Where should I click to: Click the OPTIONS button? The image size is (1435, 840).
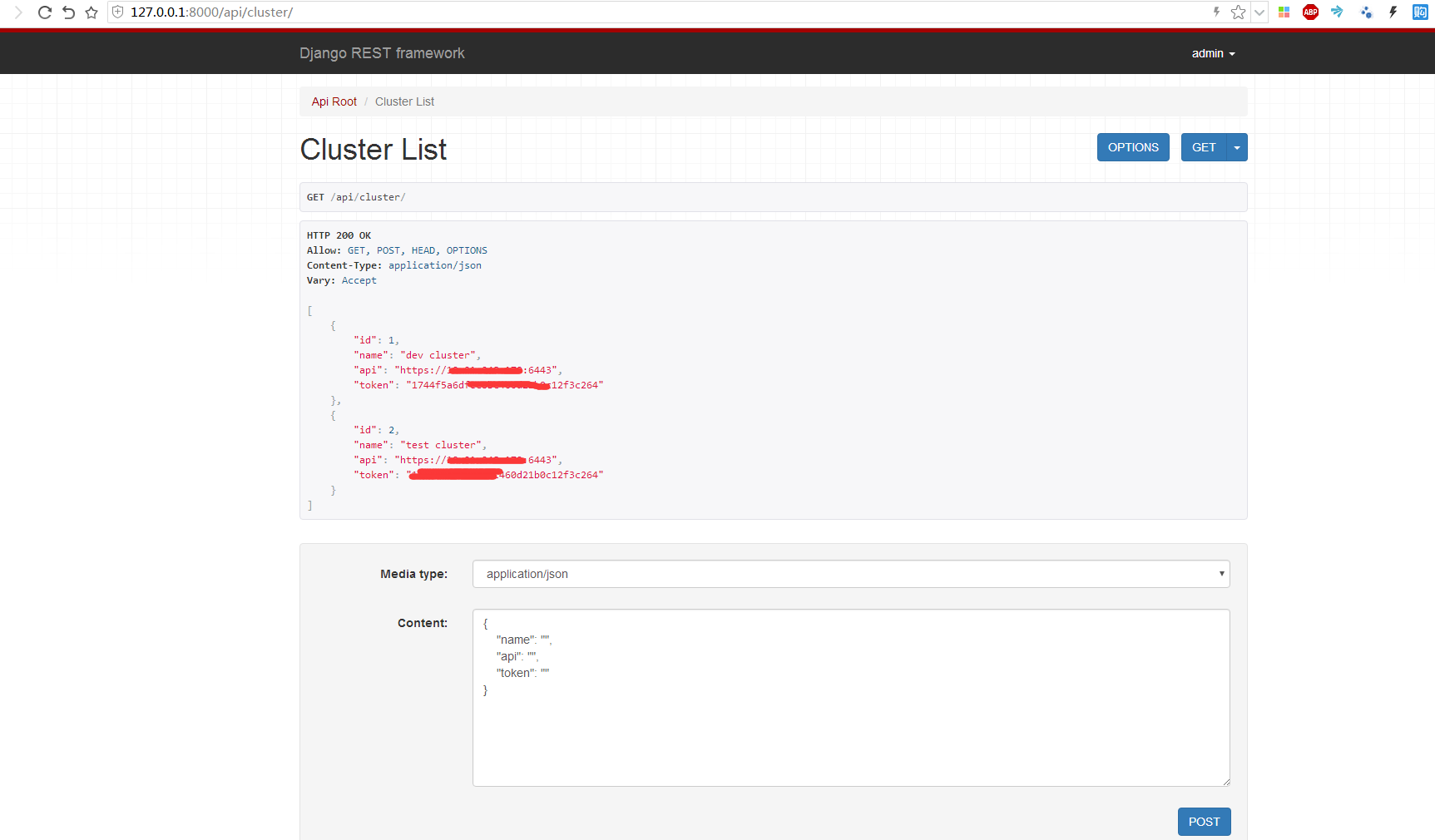[x=1133, y=147]
